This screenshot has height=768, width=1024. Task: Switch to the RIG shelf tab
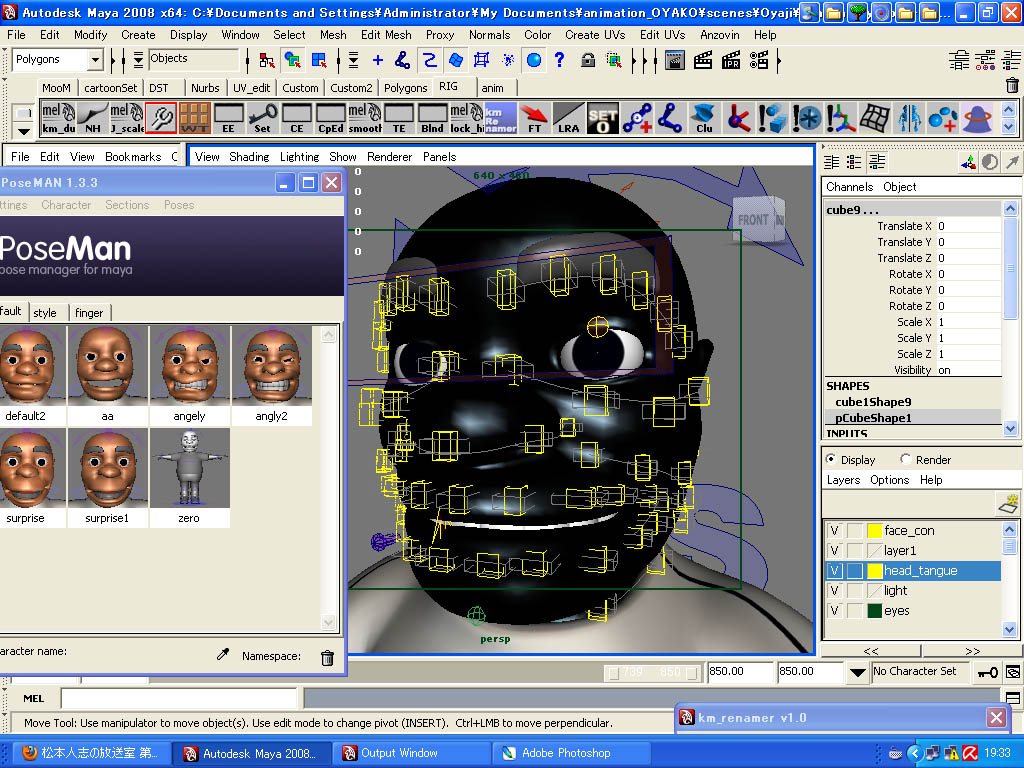click(x=448, y=86)
